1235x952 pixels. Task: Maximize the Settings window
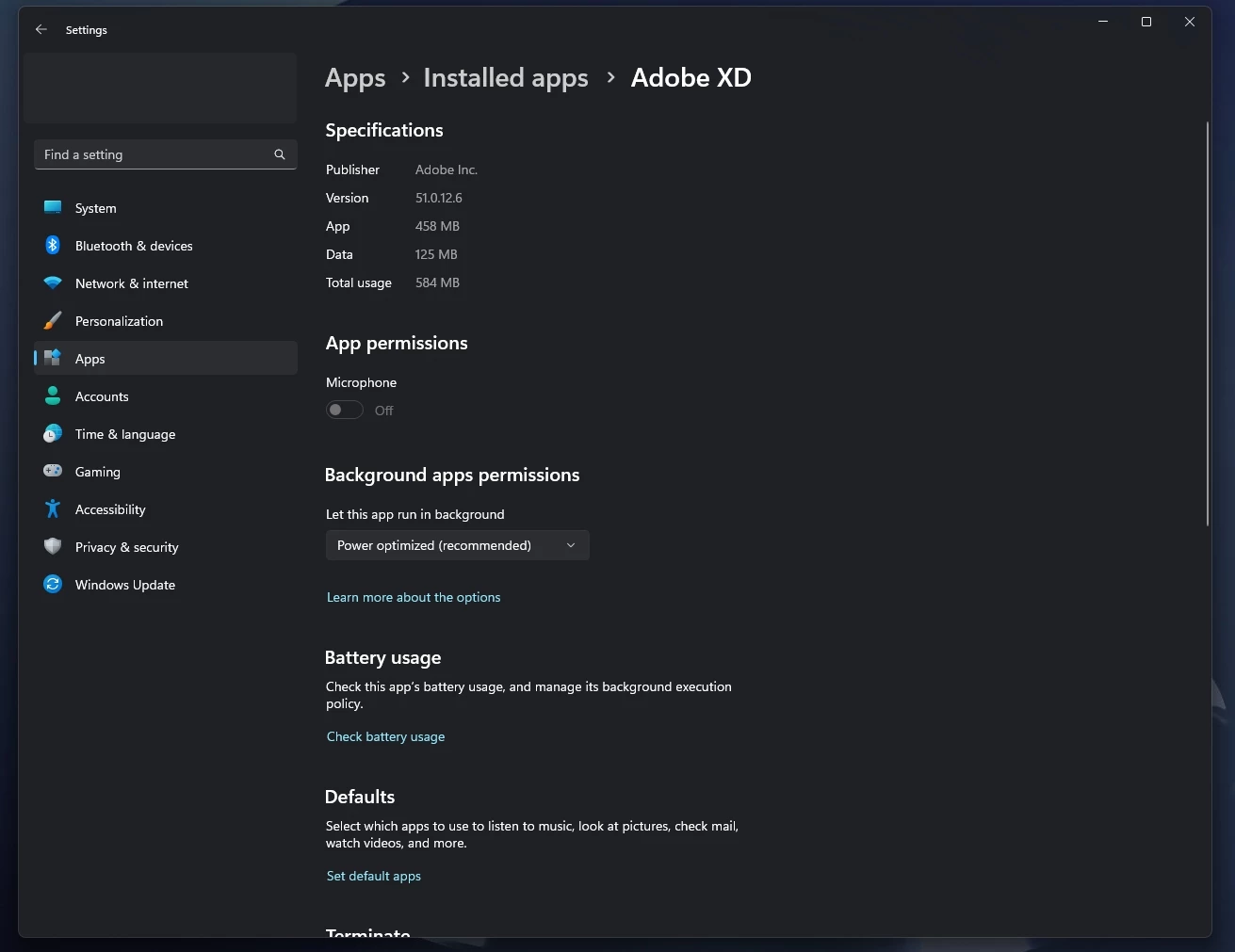tap(1146, 22)
